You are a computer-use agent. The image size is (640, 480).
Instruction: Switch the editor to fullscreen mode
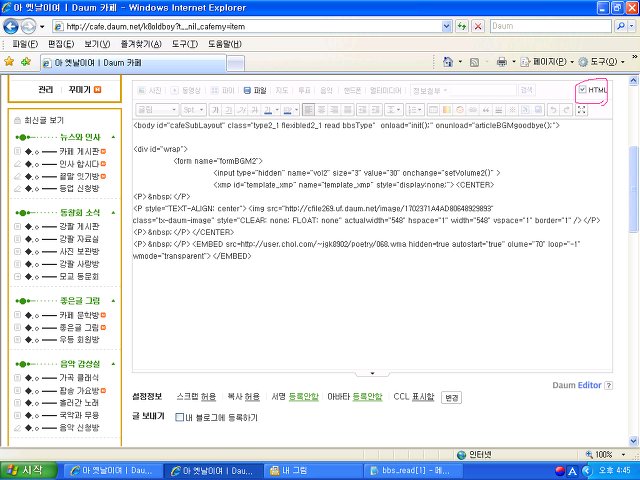coord(582,109)
